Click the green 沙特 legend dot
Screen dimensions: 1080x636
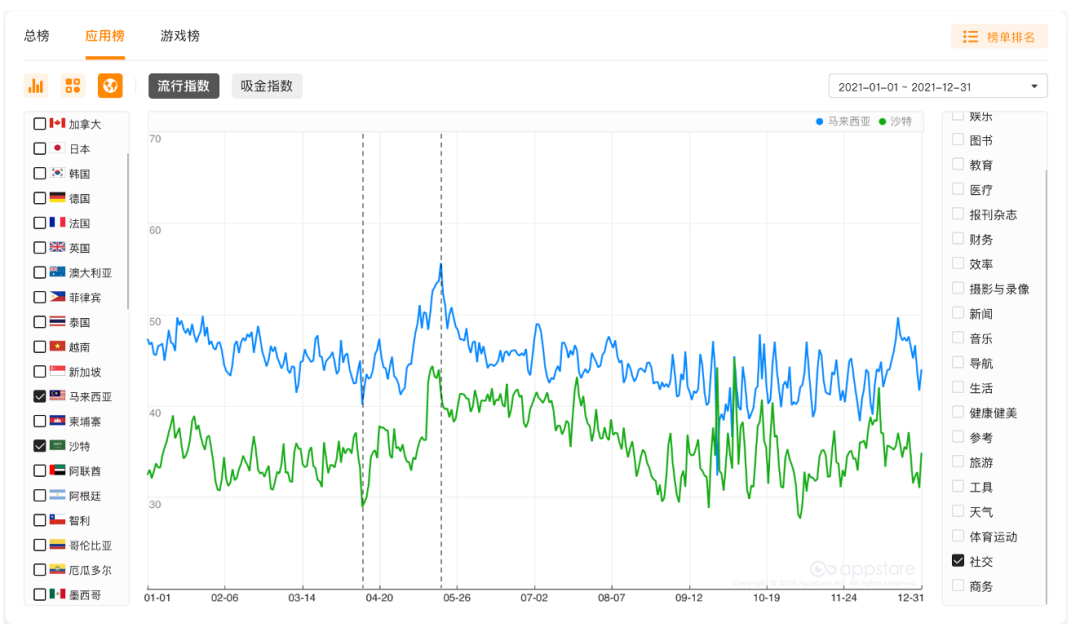pos(882,122)
